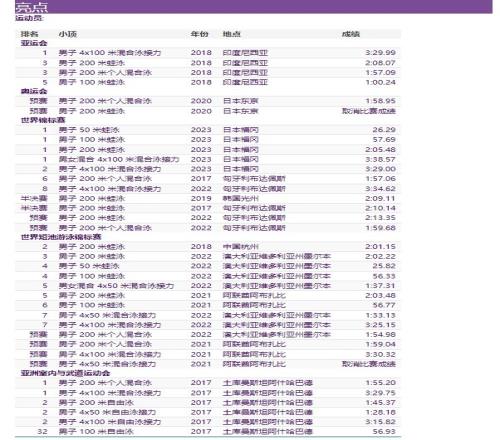500x440 pixels.
Task: Select the 韩国光州 location cell
Action: pyautogui.click(x=241, y=198)
